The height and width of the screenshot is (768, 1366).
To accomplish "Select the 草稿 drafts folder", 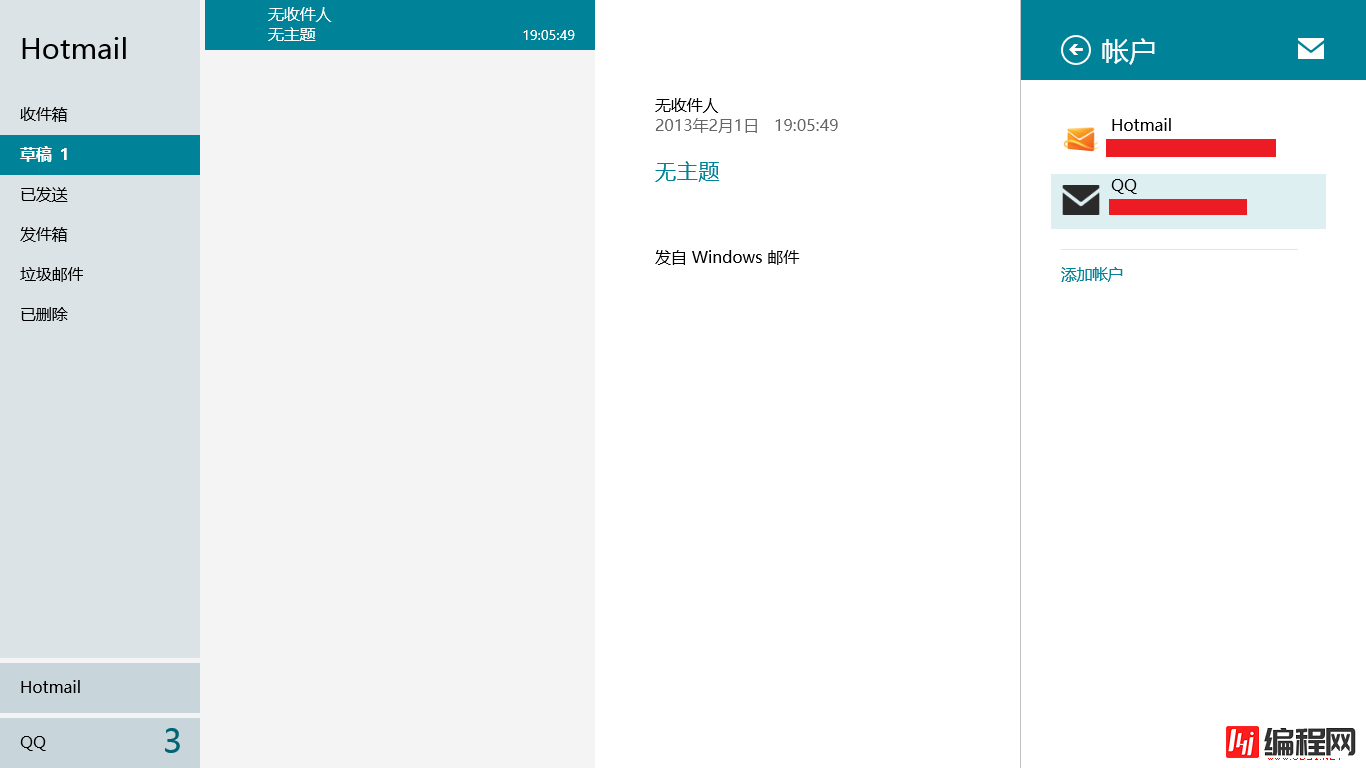I will [x=100, y=154].
